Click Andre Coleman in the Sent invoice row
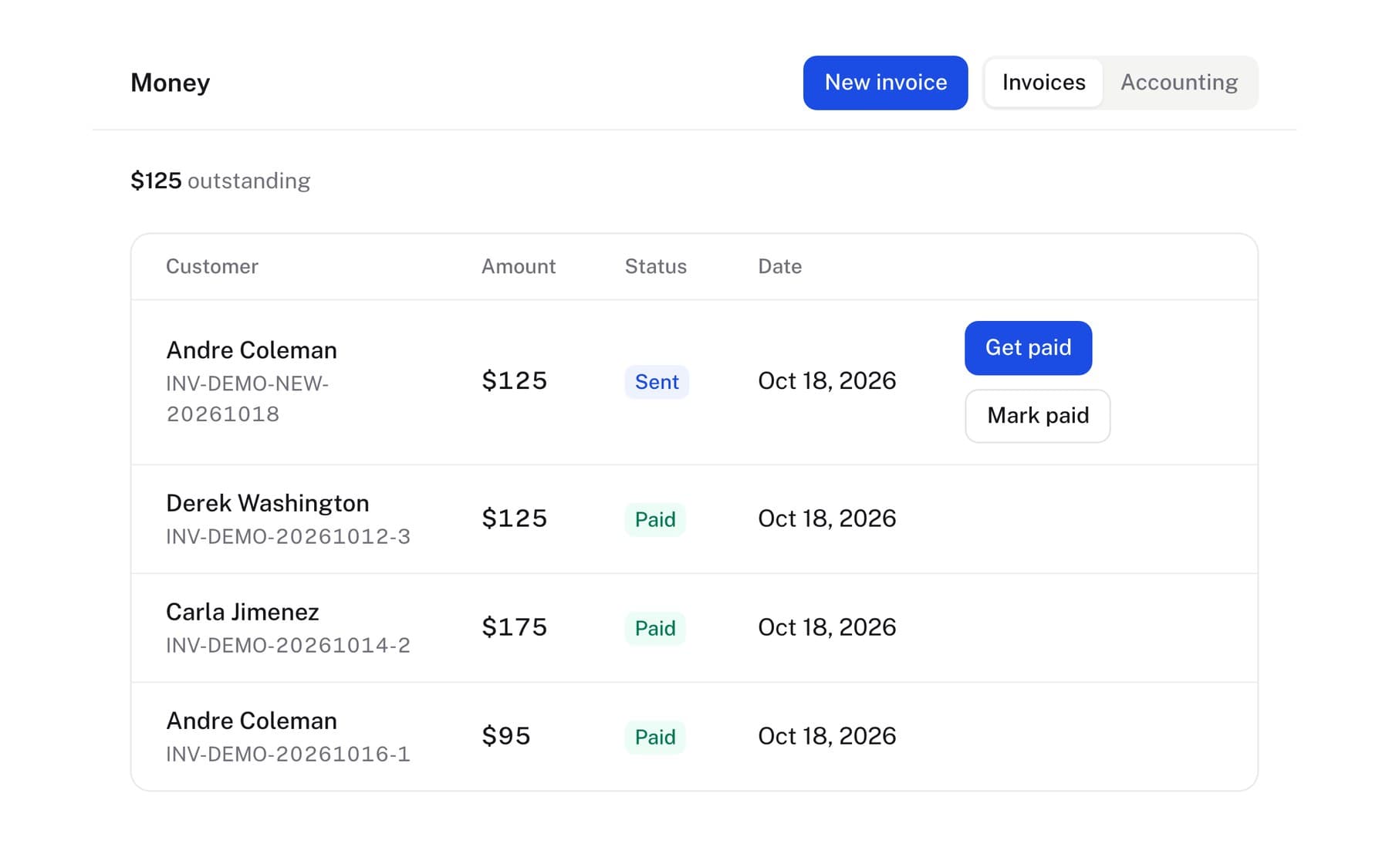 coord(252,350)
